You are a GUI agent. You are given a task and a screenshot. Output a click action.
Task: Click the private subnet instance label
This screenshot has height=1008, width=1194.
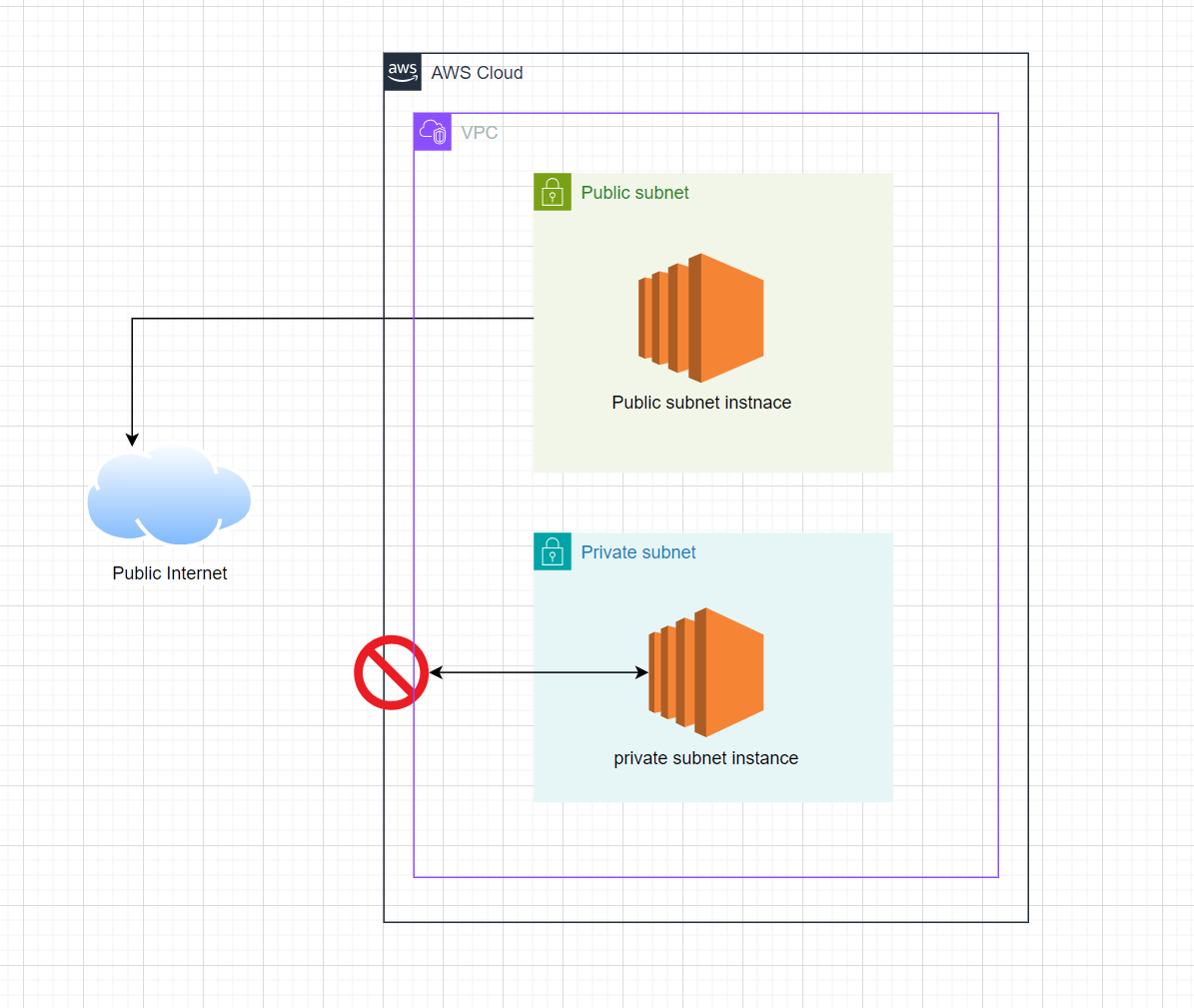pyautogui.click(x=705, y=758)
